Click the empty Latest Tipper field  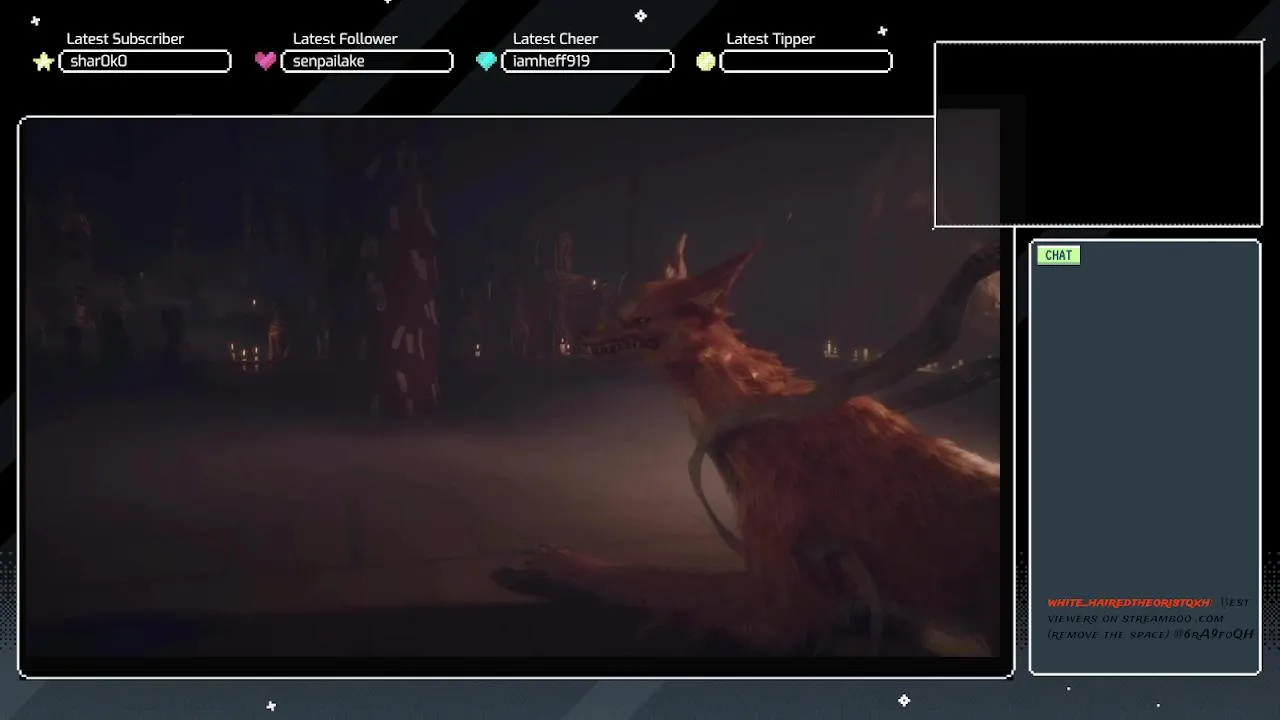tap(806, 61)
